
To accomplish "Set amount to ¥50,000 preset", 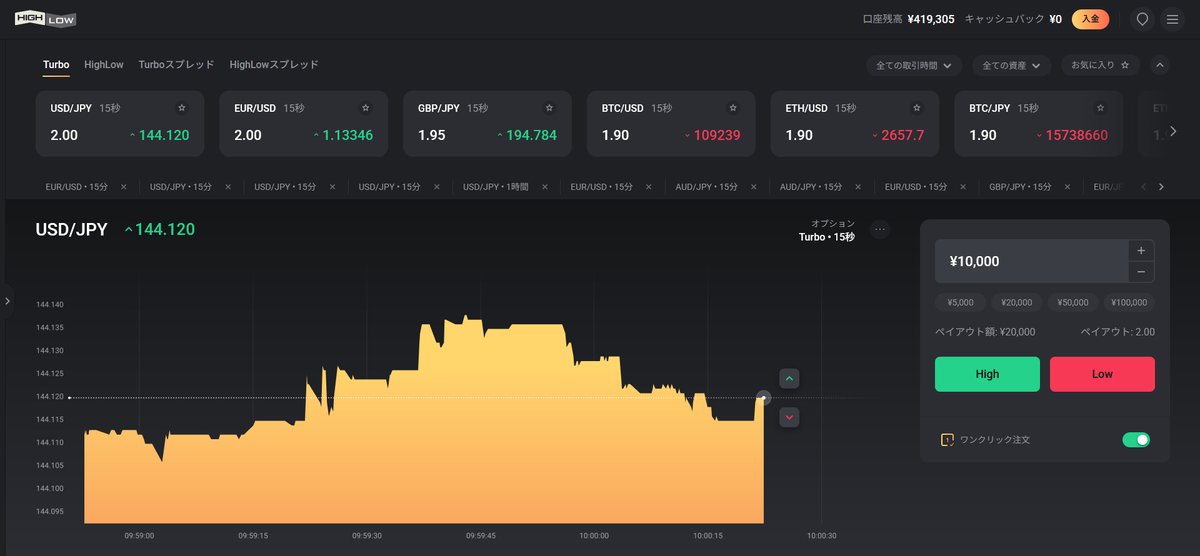I will point(1073,302).
